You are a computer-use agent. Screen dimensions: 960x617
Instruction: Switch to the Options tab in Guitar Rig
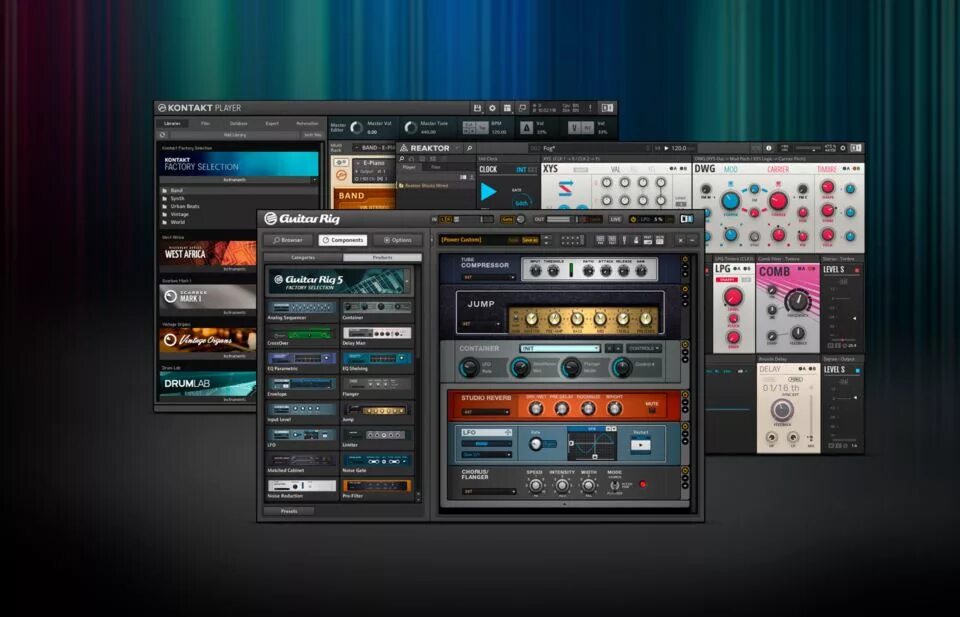(x=397, y=240)
